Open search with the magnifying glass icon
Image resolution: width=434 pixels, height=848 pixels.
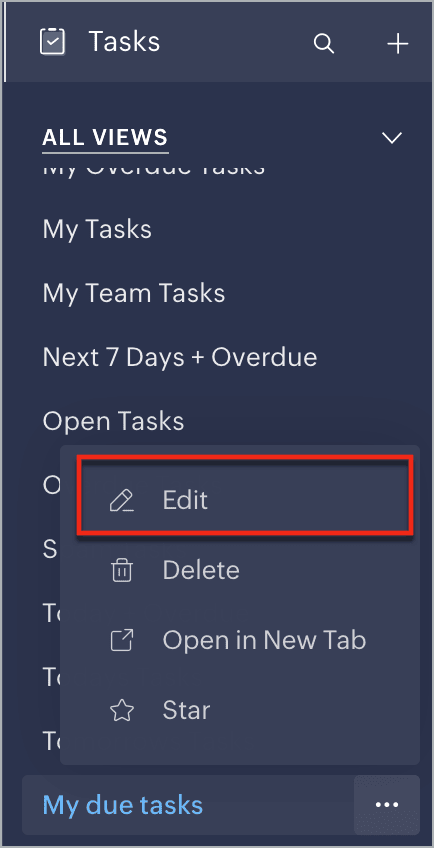coord(324,43)
